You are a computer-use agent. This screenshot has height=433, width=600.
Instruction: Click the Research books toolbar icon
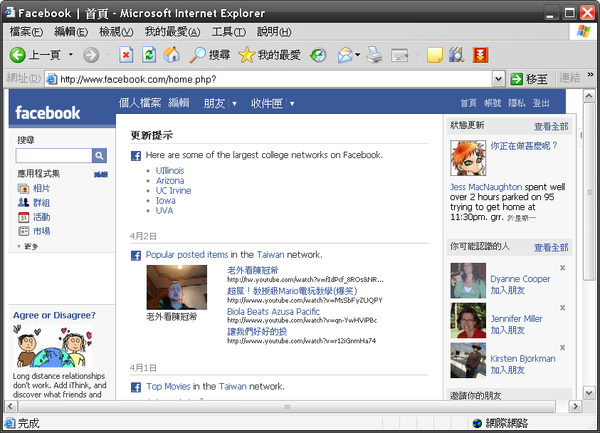(457, 55)
